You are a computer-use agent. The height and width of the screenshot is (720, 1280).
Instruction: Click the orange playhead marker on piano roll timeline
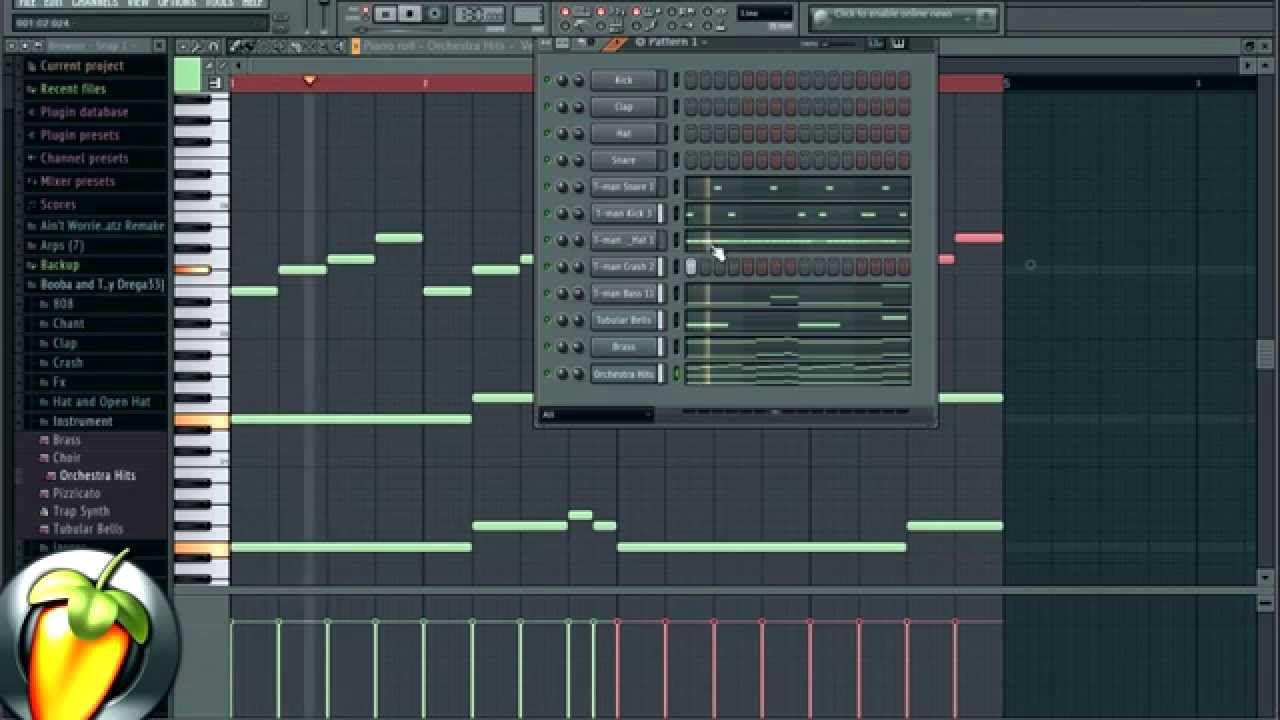309,80
